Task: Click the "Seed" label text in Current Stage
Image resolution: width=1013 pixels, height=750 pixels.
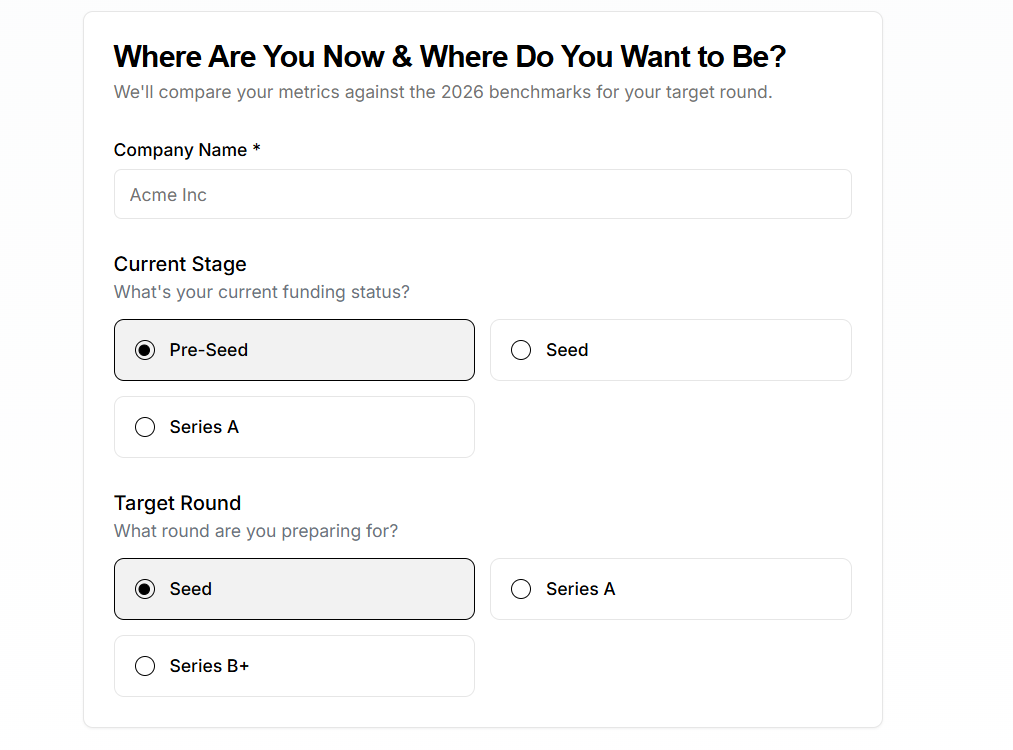Action: [x=566, y=350]
